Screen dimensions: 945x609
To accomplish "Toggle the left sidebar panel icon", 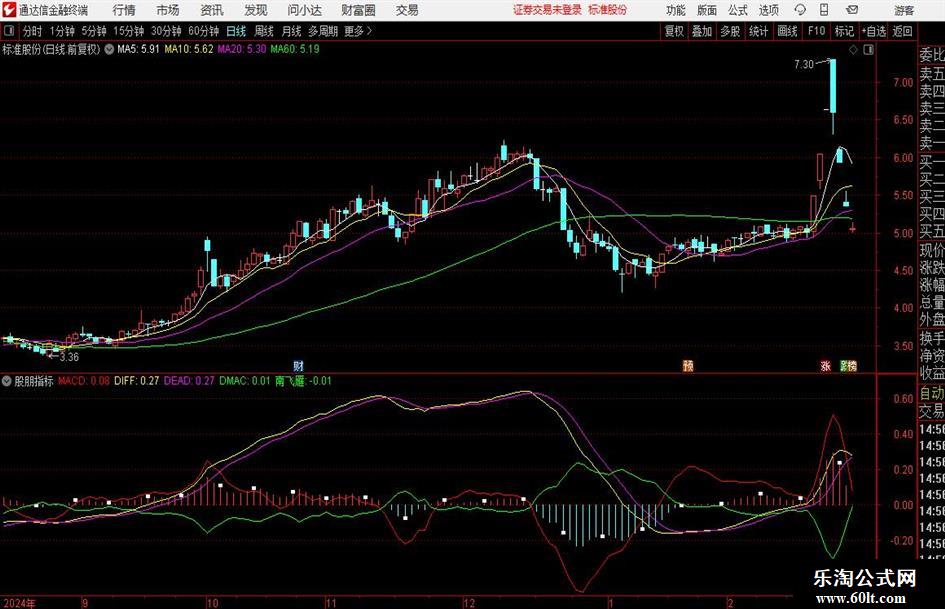I will click(x=9, y=31).
